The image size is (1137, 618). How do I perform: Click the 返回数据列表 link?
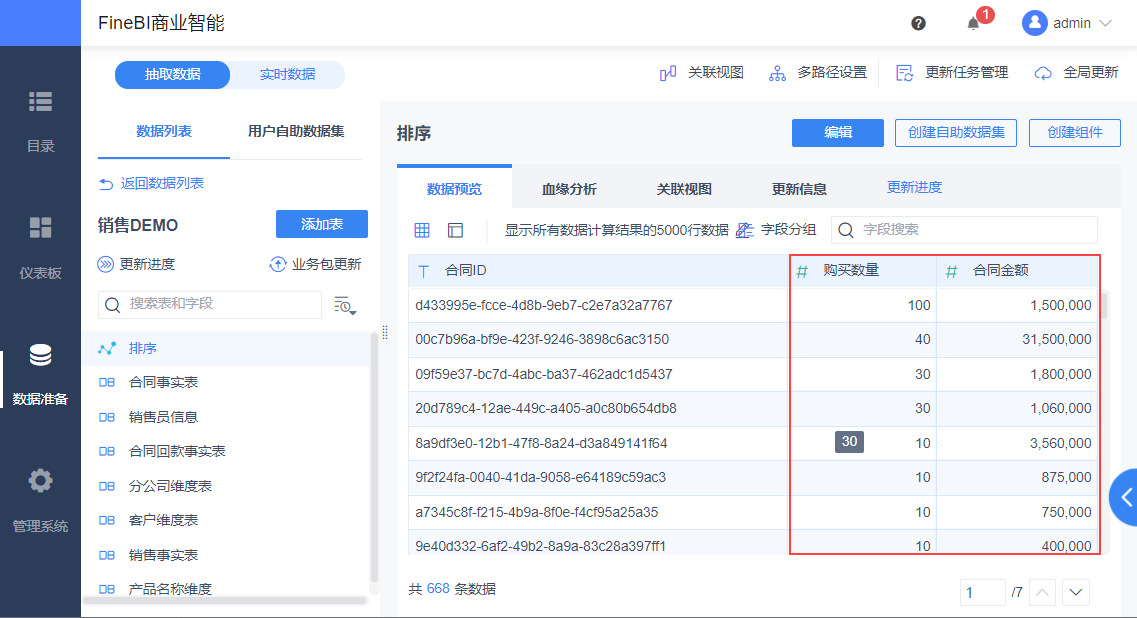click(x=162, y=184)
